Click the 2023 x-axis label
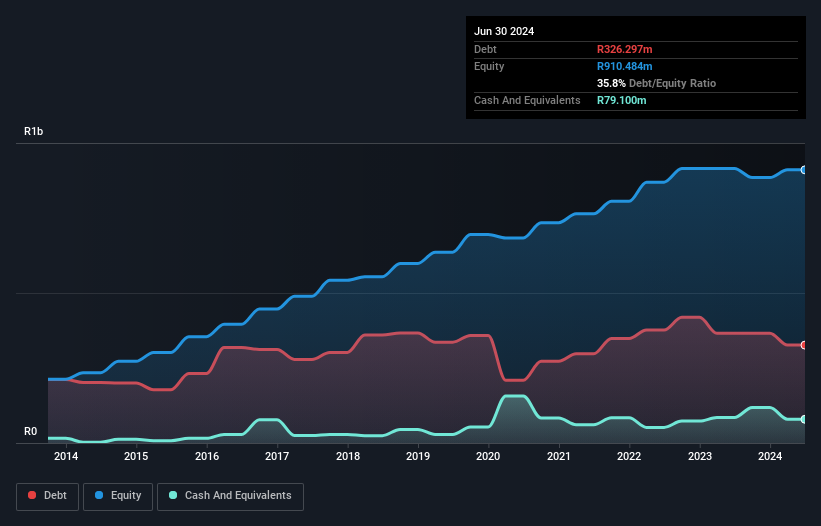 700,456
